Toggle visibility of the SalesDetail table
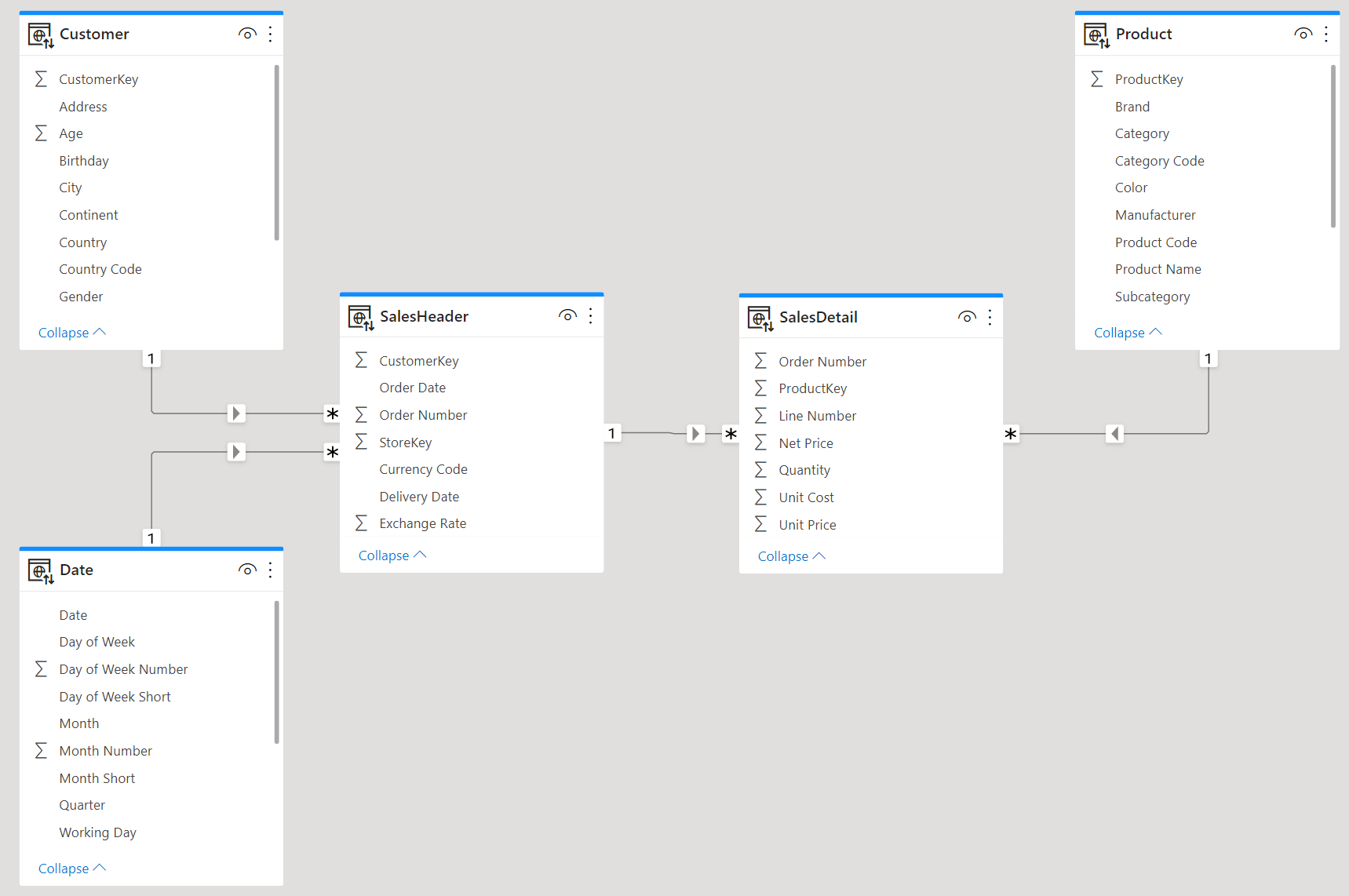The image size is (1349, 896). [967, 317]
